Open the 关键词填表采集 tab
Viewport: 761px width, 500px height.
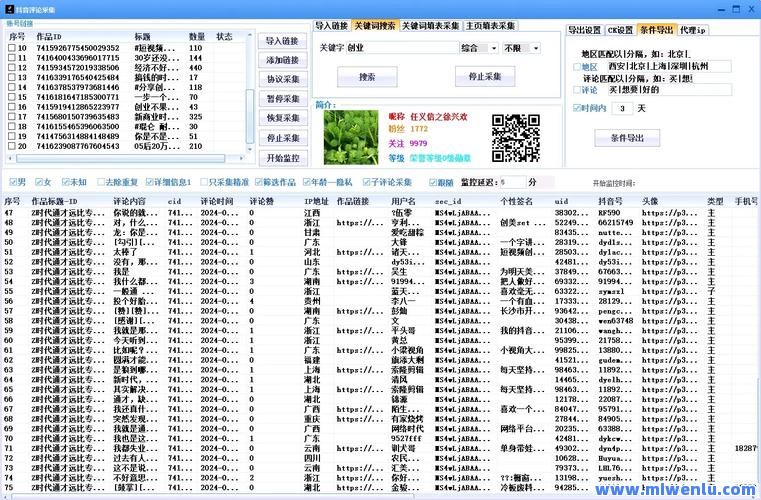[x=430, y=26]
